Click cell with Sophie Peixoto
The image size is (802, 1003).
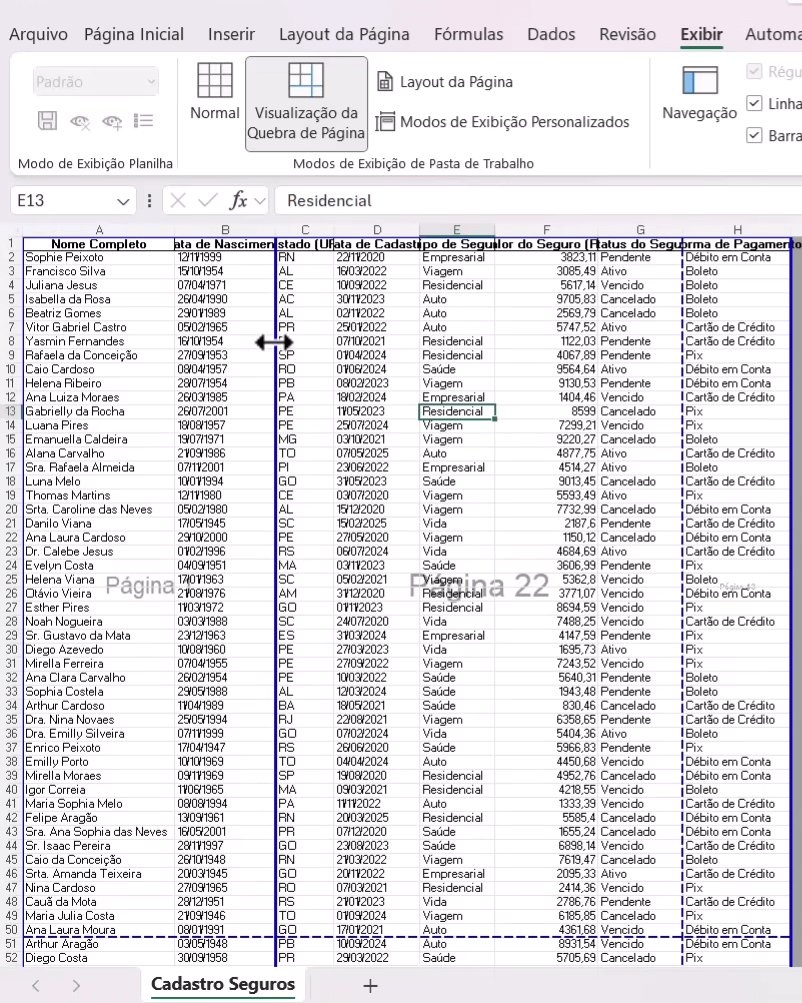coord(98,257)
